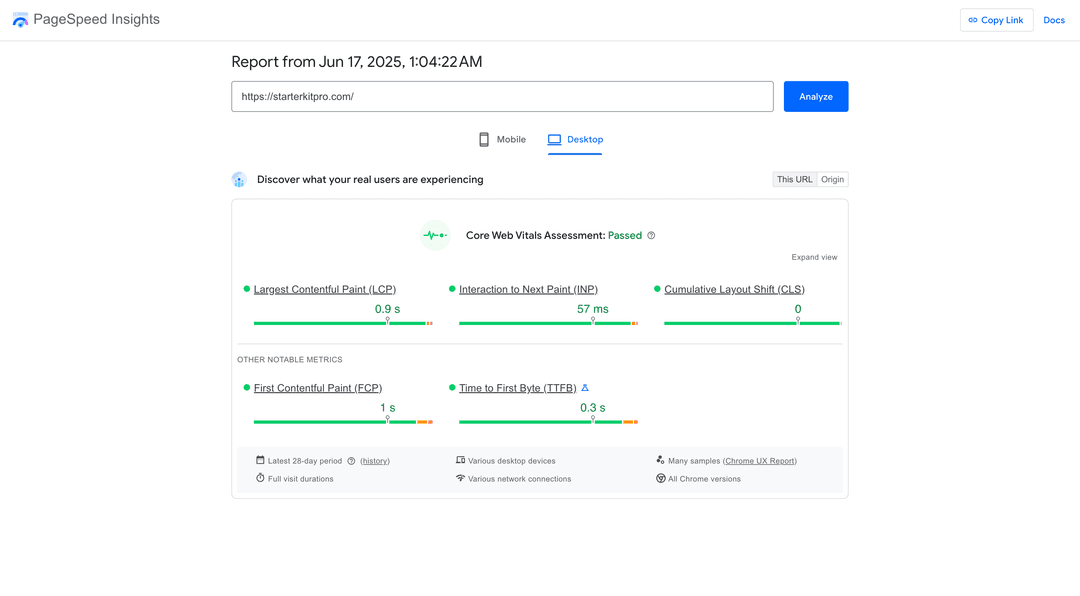Click the desktop laptop icon

point(554,140)
